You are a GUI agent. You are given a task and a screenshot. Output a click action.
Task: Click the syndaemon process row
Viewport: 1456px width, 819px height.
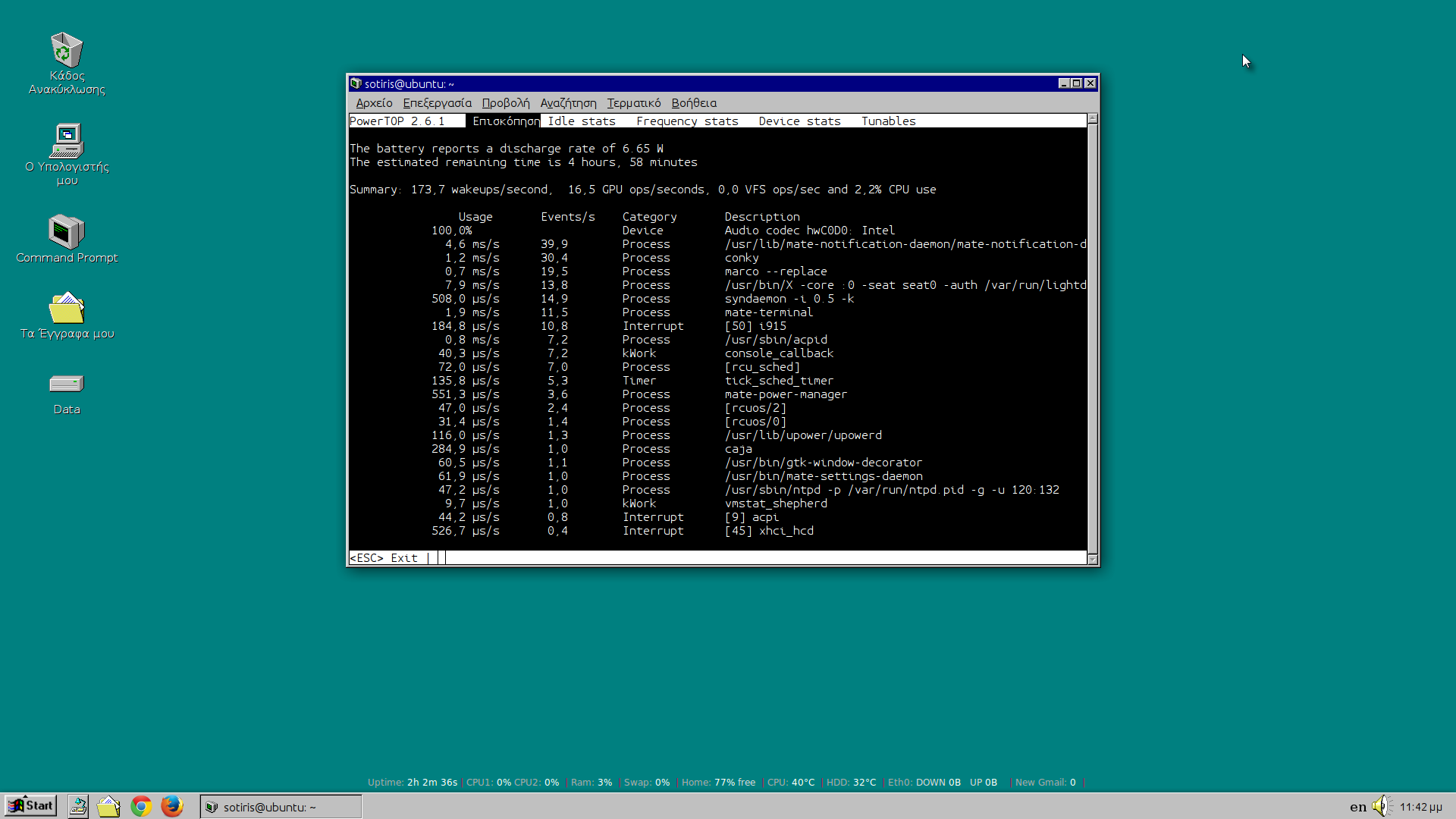click(717, 299)
